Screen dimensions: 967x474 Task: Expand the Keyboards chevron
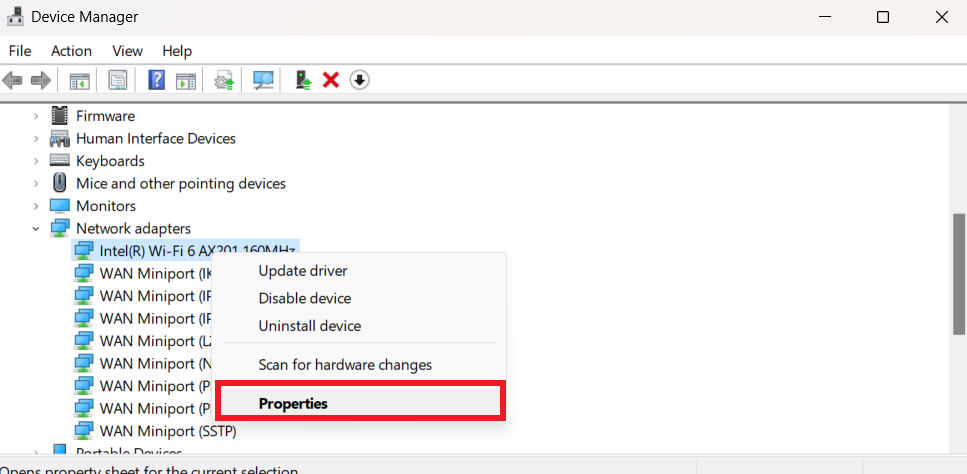point(36,161)
